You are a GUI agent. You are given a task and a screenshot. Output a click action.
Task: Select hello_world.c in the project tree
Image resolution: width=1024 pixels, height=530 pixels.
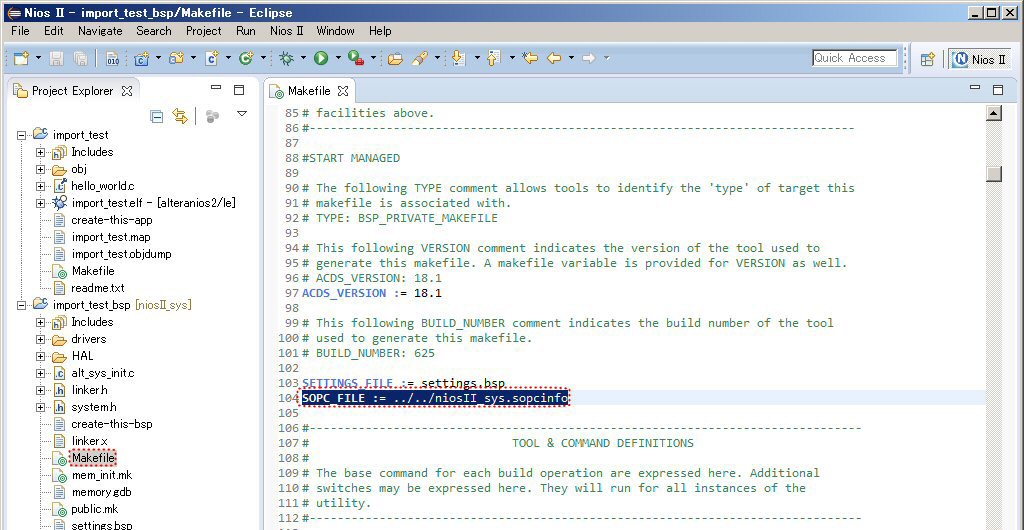[102, 186]
